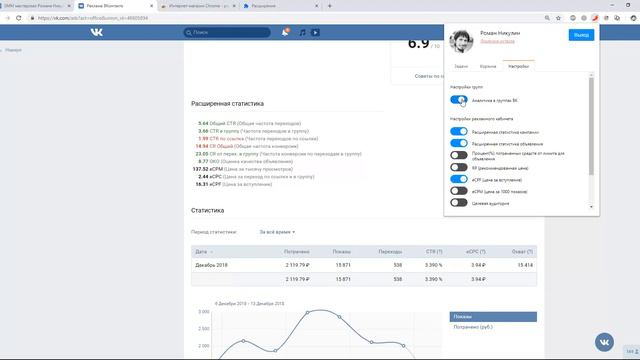640x360 pixels.
Task: Toggle Аналитика в группах ВК switch
Action: [x=459, y=100]
